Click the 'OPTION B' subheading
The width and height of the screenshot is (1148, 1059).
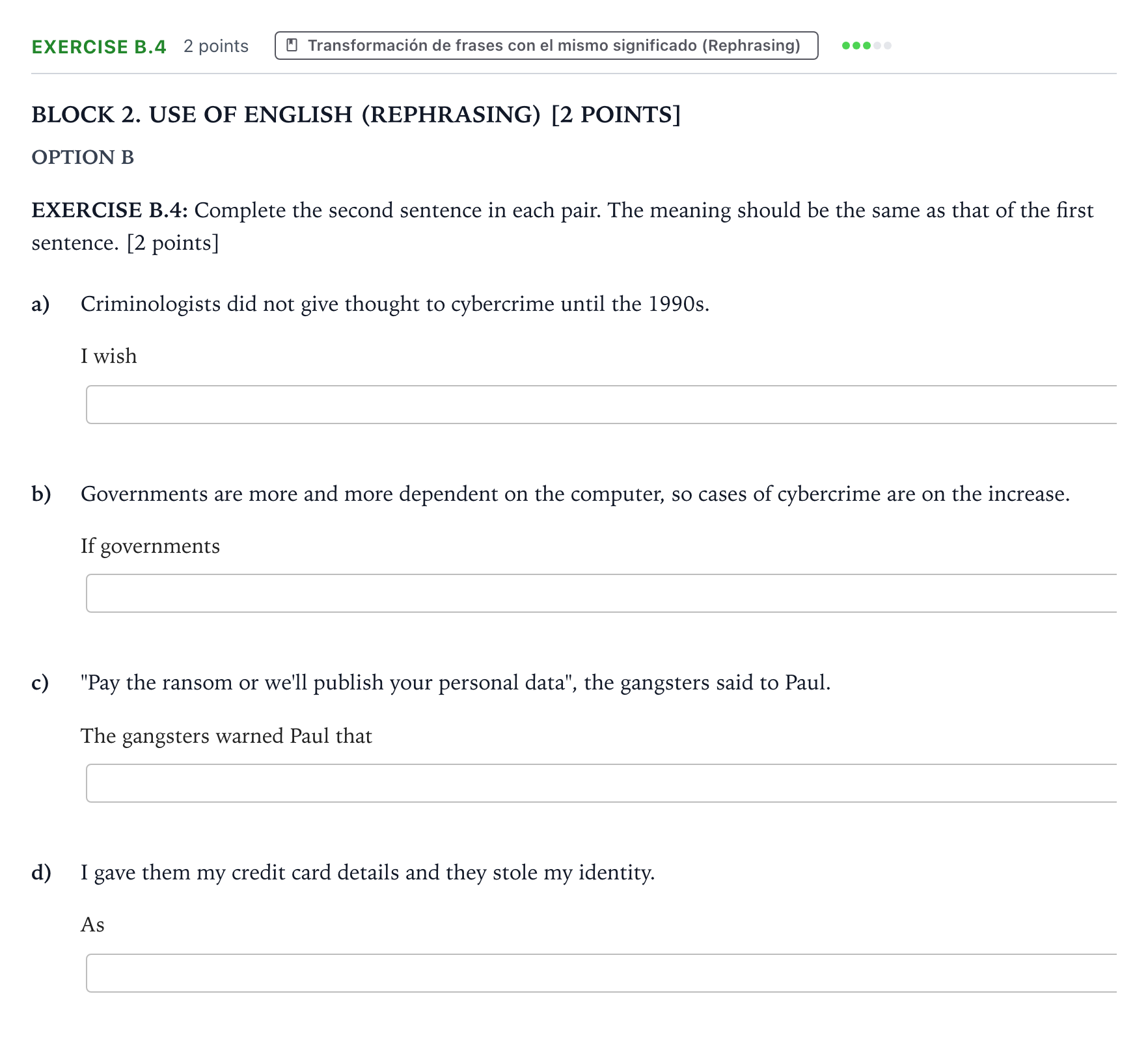coord(83,157)
